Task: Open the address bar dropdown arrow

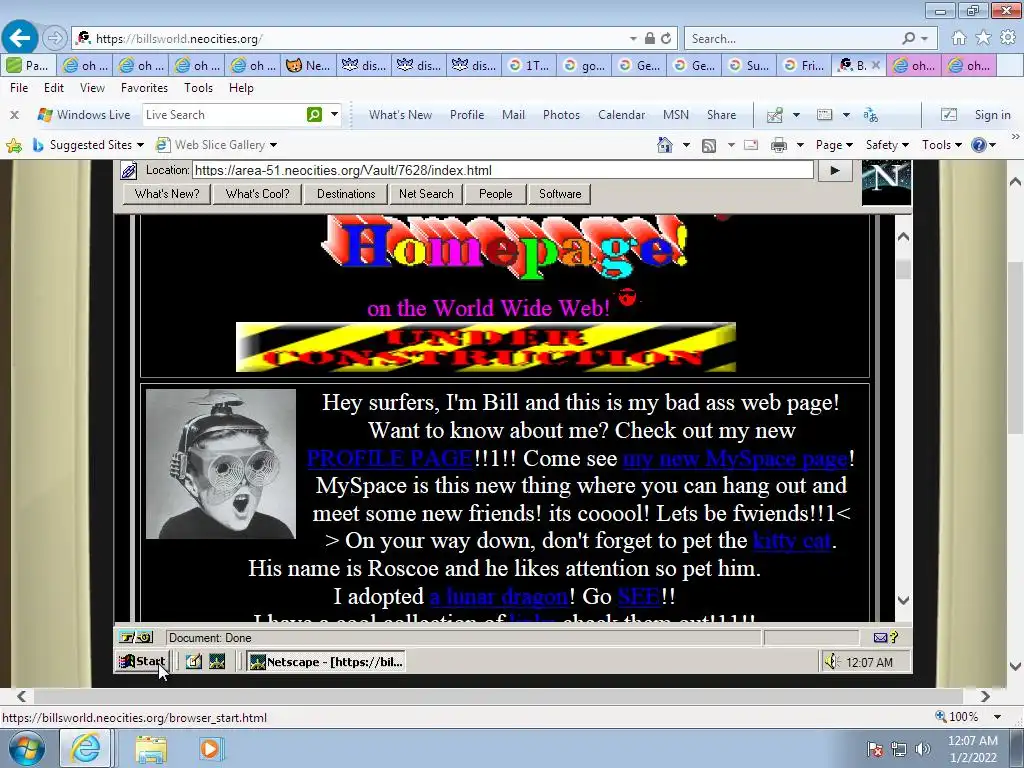Action: [x=633, y=39]
